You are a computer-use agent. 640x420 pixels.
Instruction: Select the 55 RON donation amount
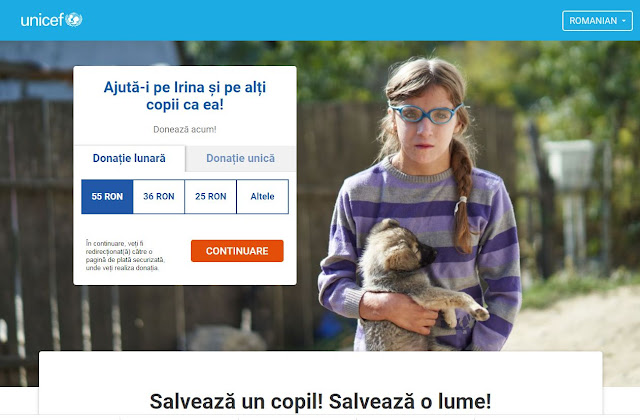[107, 196]
